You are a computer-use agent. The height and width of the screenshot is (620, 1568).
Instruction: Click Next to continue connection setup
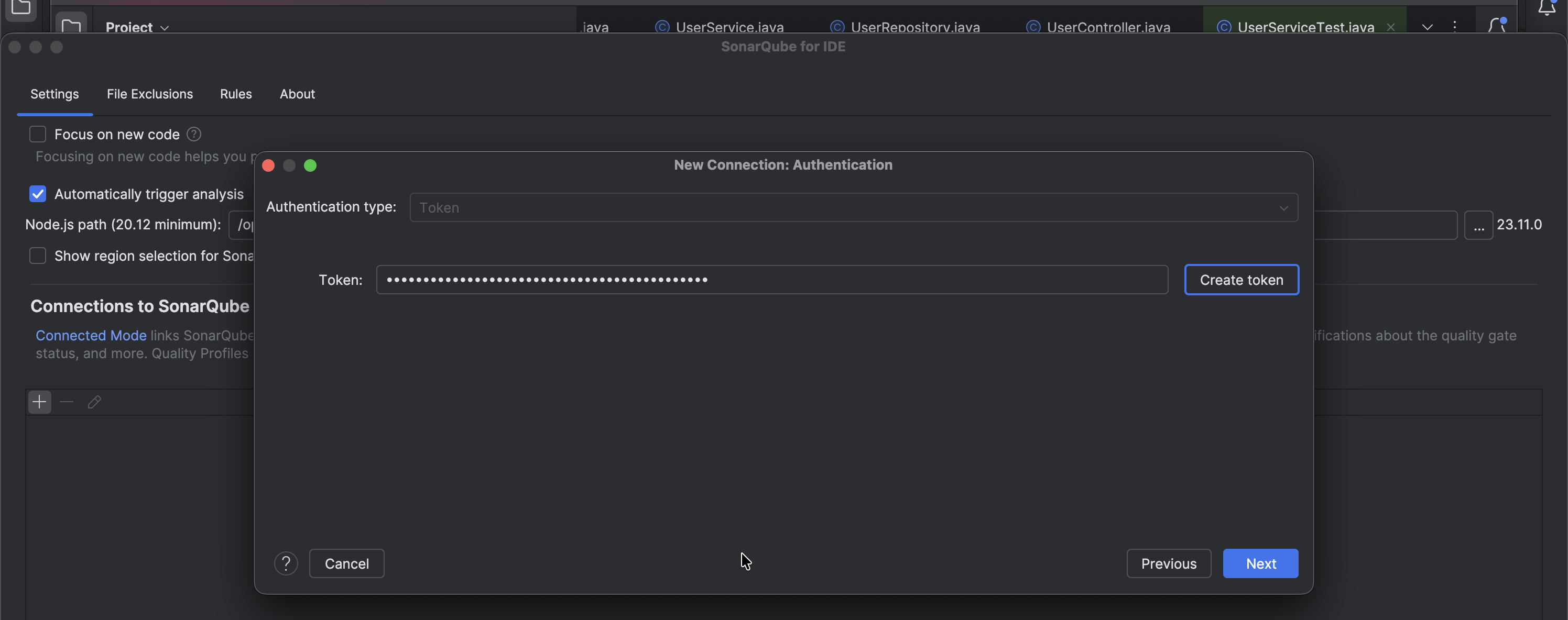(1260, 563)
